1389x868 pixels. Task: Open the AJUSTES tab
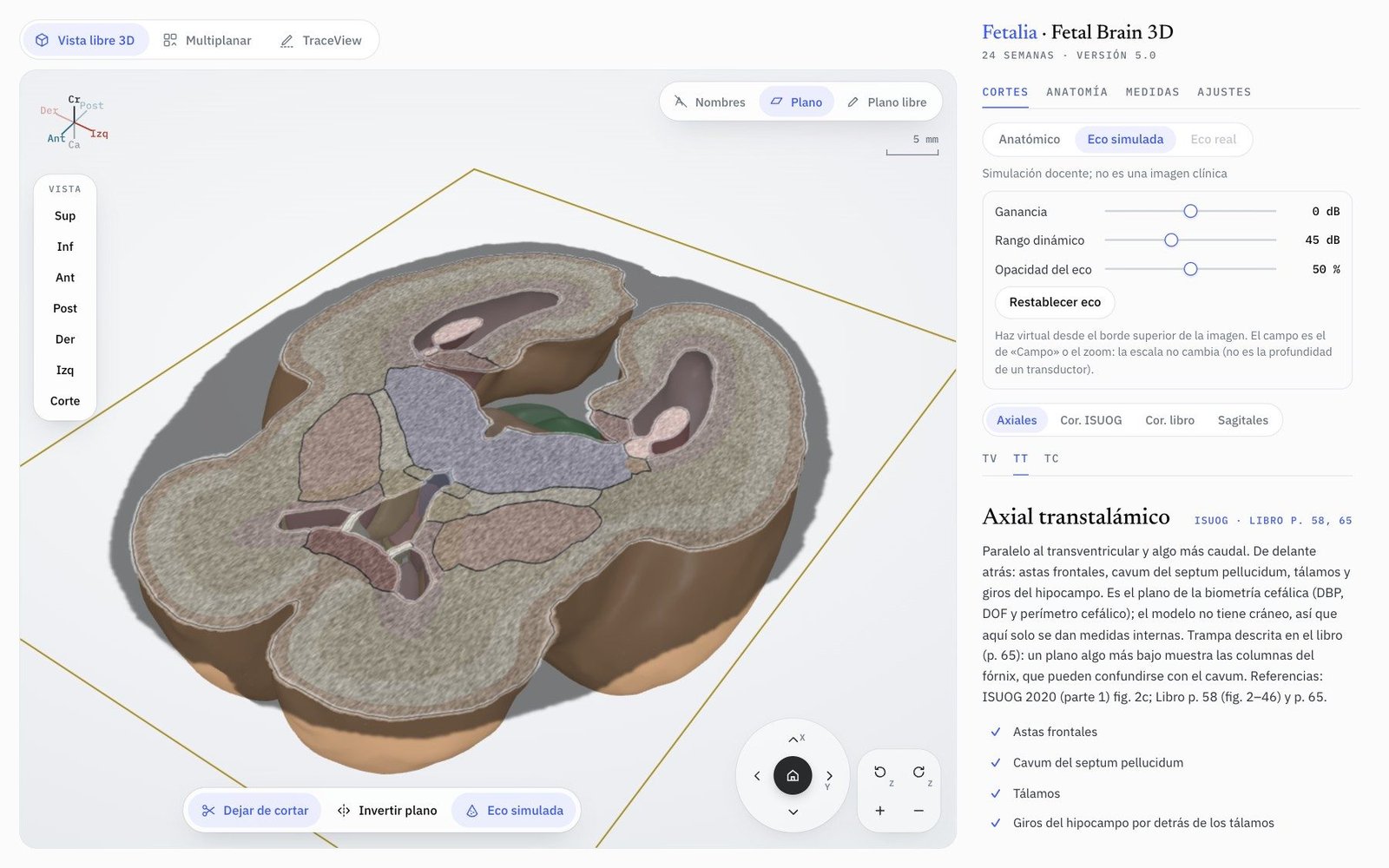tap(1224, 92)
